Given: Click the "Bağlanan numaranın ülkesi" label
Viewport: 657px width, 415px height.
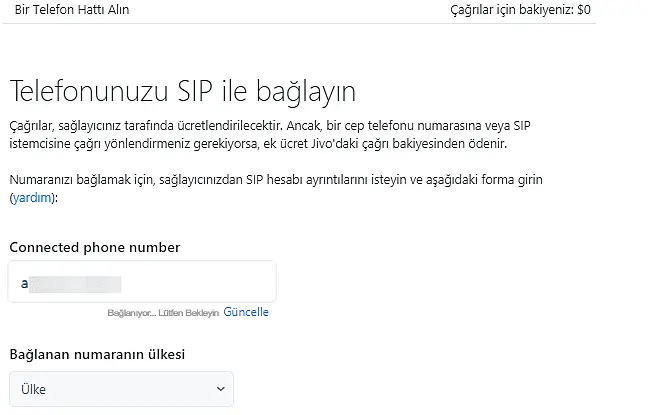Looking at the screenshot, I should point(97,354).
